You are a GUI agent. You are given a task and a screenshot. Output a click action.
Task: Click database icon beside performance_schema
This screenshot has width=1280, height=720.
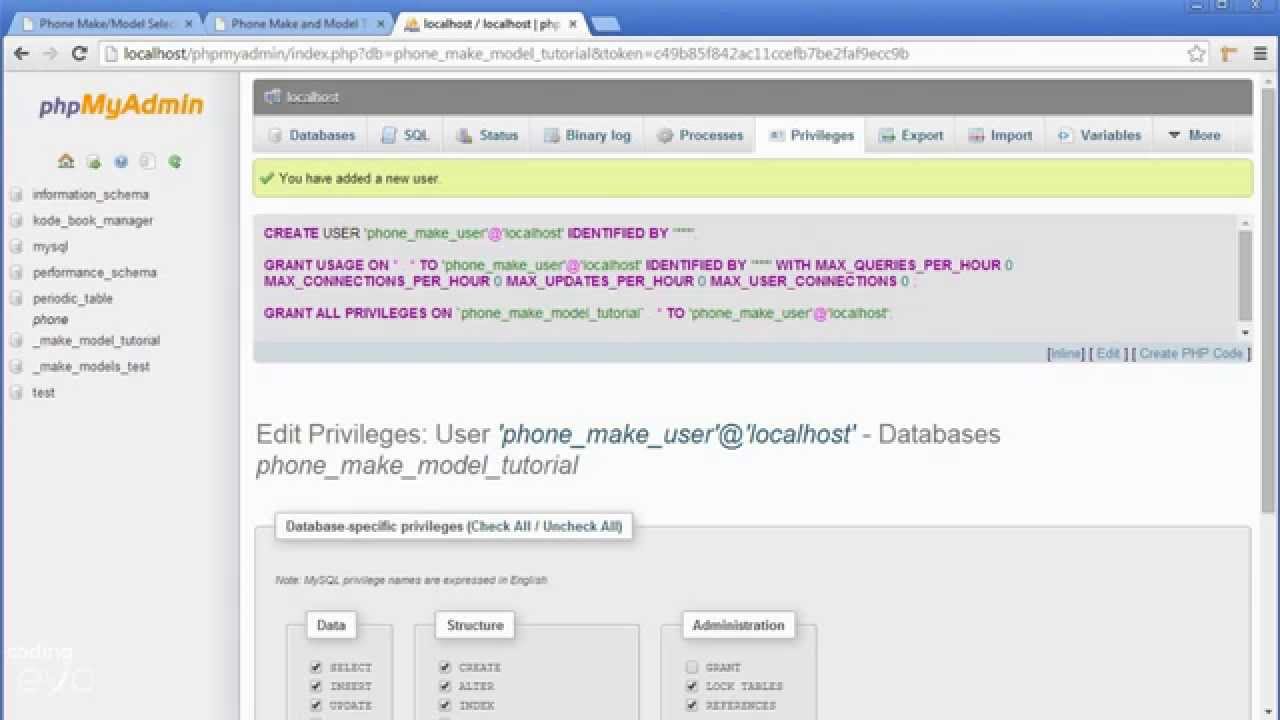click(16, 273)
